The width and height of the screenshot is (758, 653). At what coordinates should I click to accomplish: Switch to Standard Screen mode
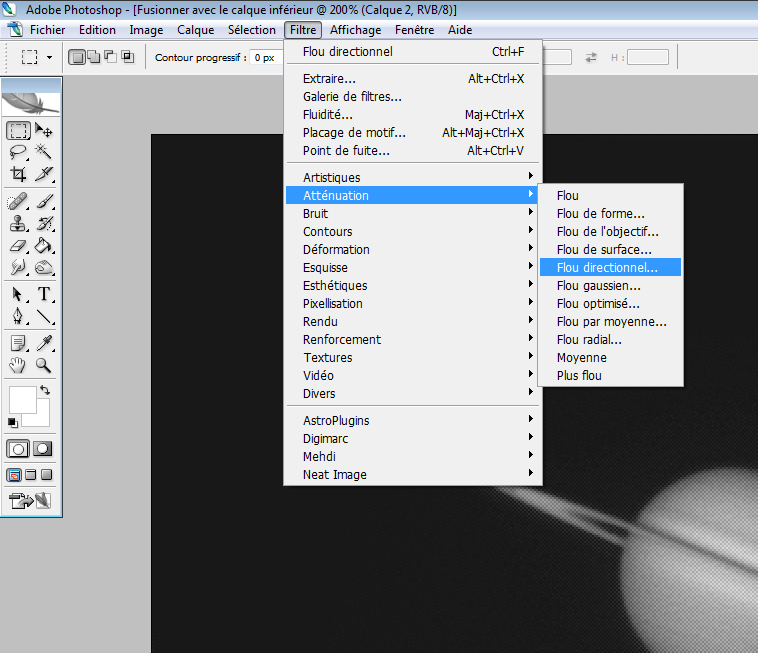coord(14,475)
